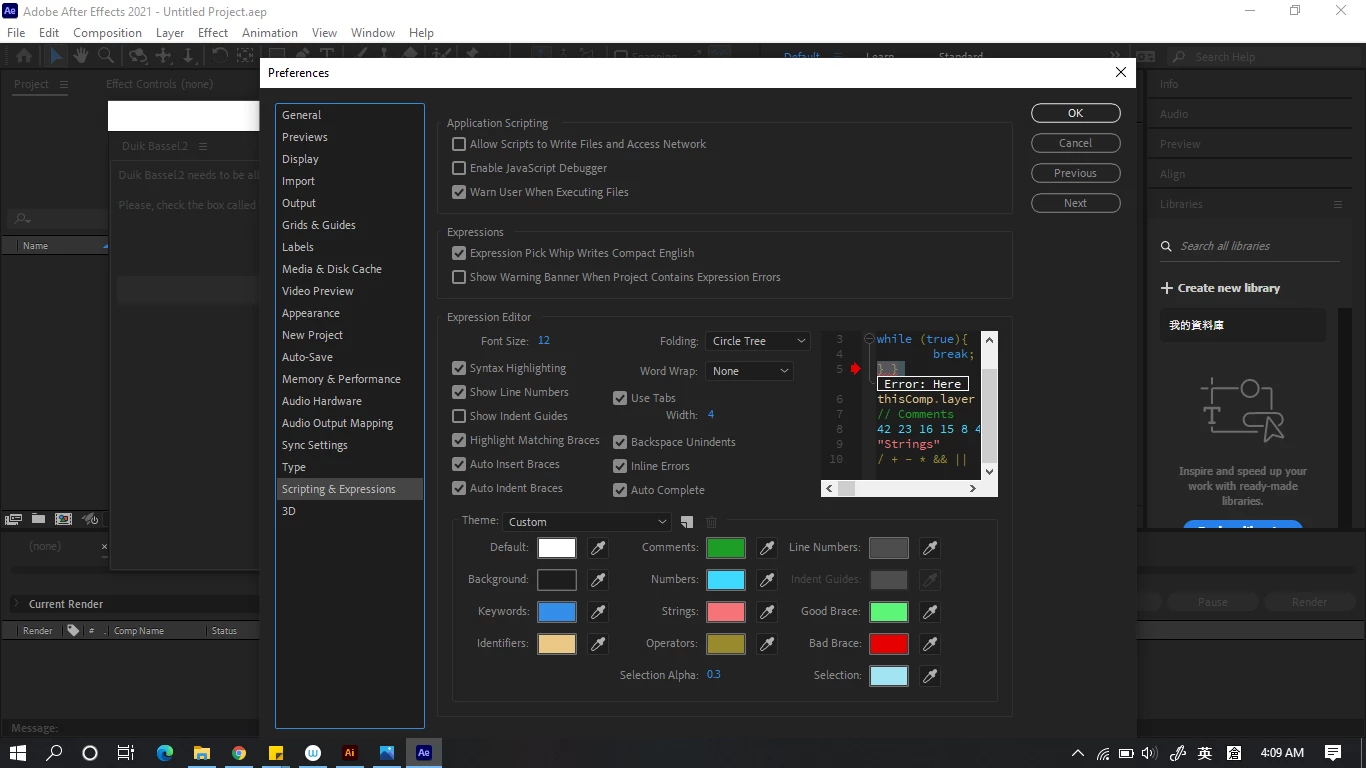This screenshot has width=1366, height=768.
Task: Click the plus icon to create a library
Action: coord(1166,288)
